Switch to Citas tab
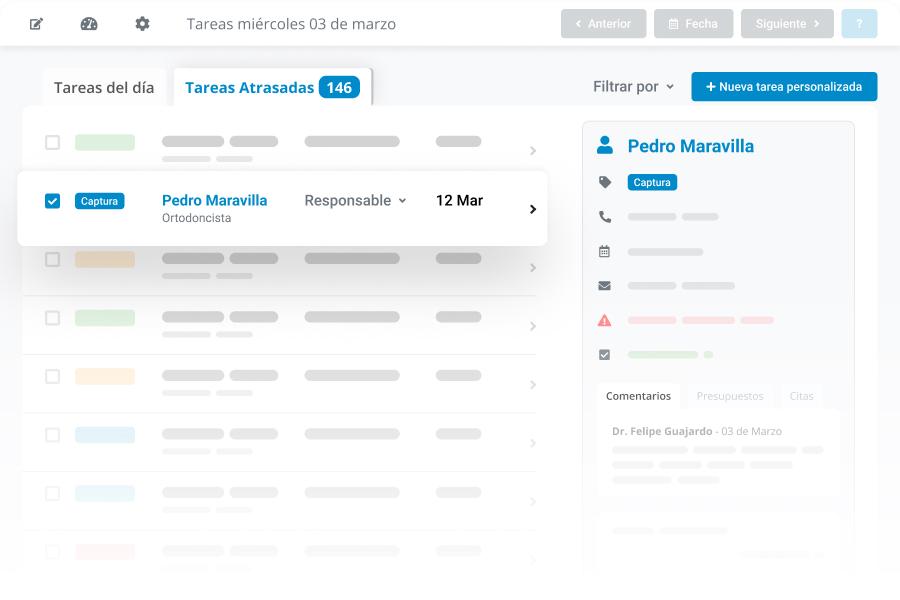900x600 pixels. click(x=801, y=396)
